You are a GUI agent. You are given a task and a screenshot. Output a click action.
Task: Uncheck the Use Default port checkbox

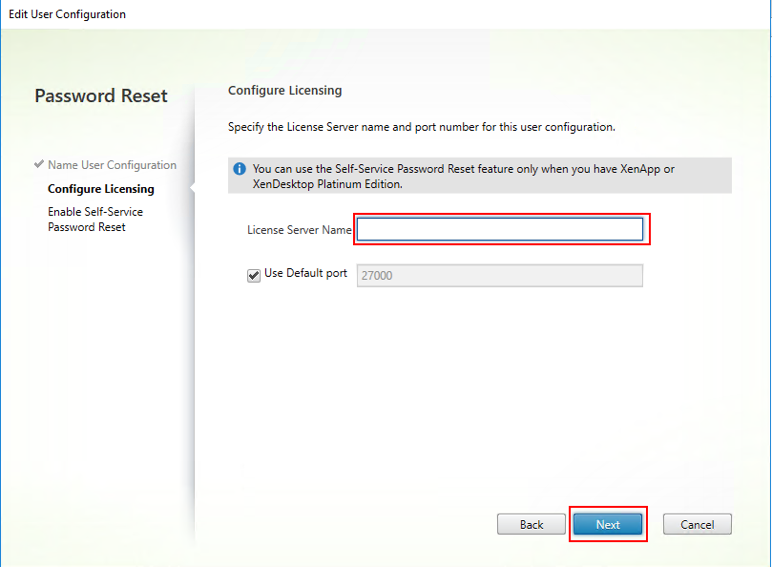point(254,275)
